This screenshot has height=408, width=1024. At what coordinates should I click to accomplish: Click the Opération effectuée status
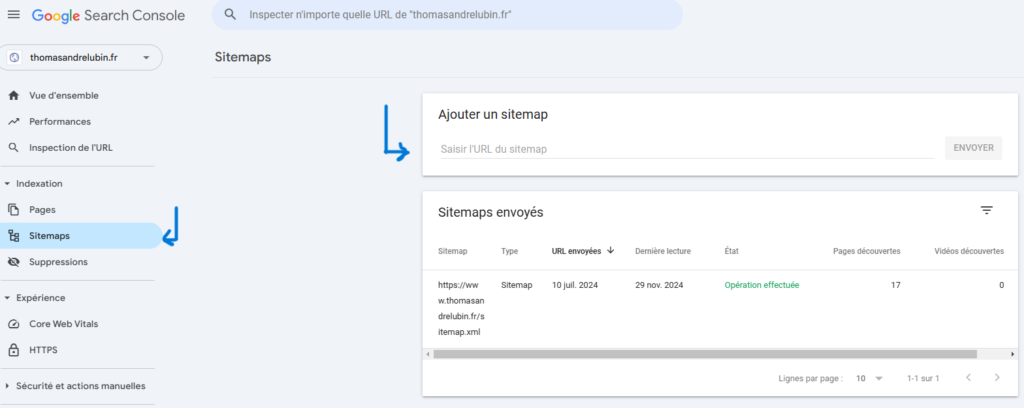761,285
